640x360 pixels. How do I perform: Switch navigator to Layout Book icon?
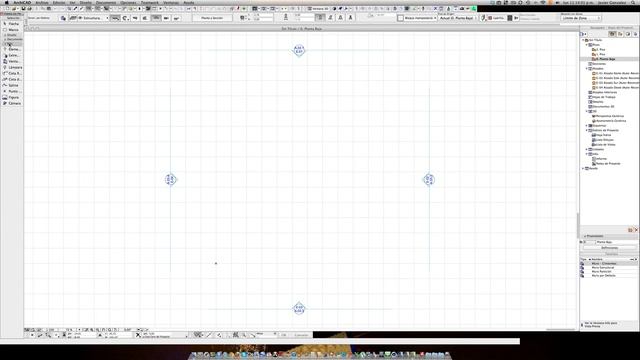pyautogui.click(x=628, y=34)
